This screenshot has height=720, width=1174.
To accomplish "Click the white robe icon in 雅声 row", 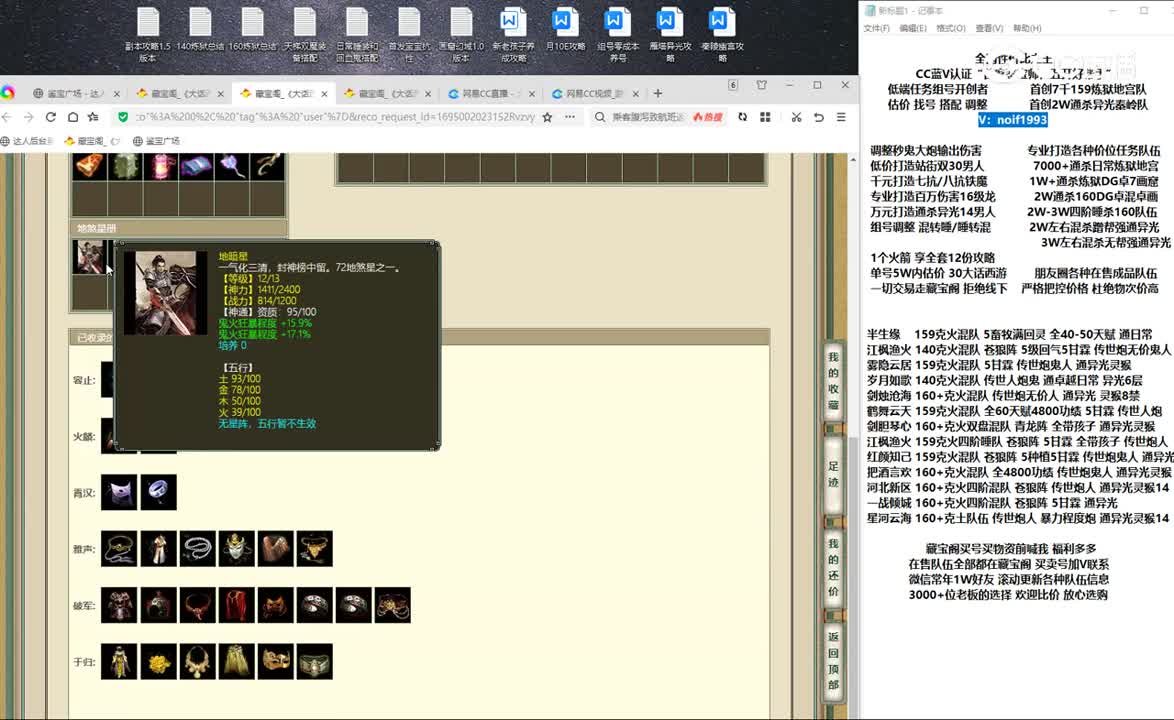I will 158,549.
